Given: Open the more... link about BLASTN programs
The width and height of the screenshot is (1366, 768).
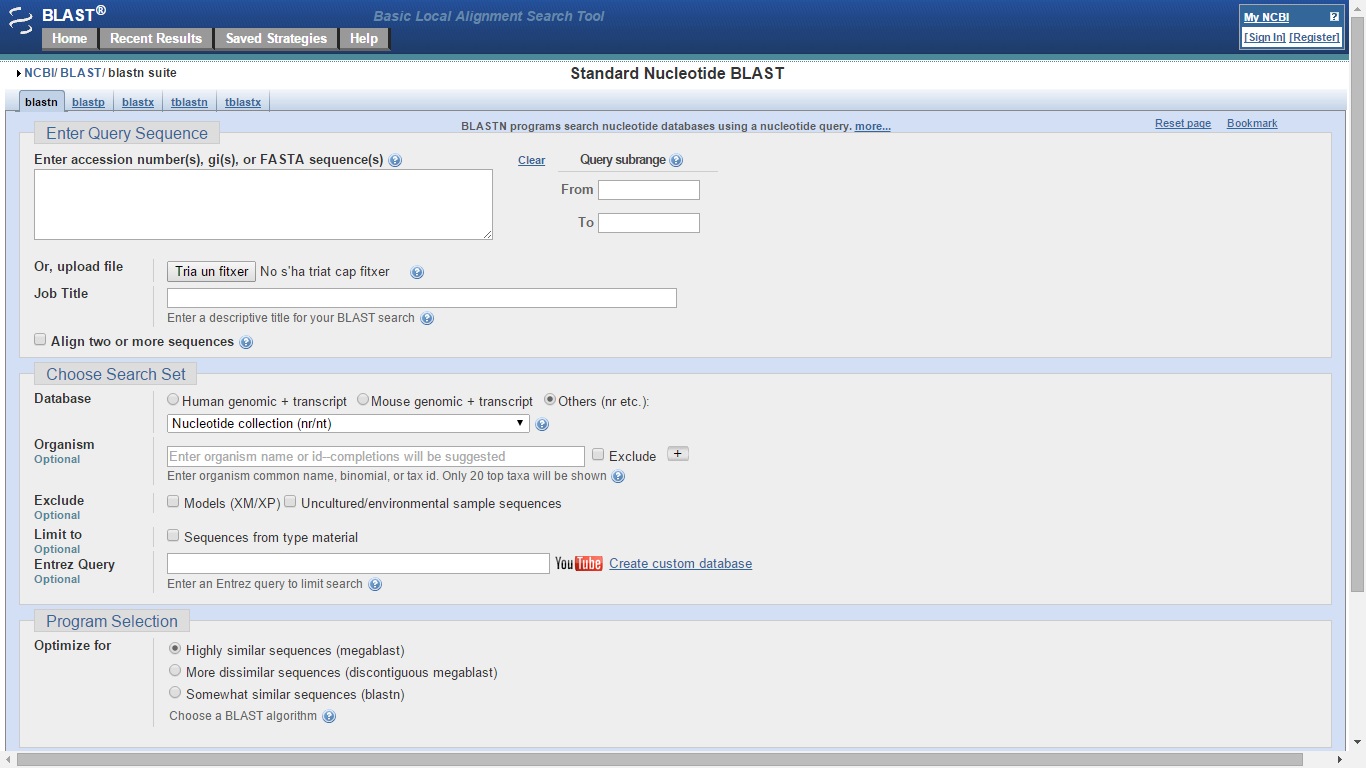Looking at the screenshot, I should point(873,127).
